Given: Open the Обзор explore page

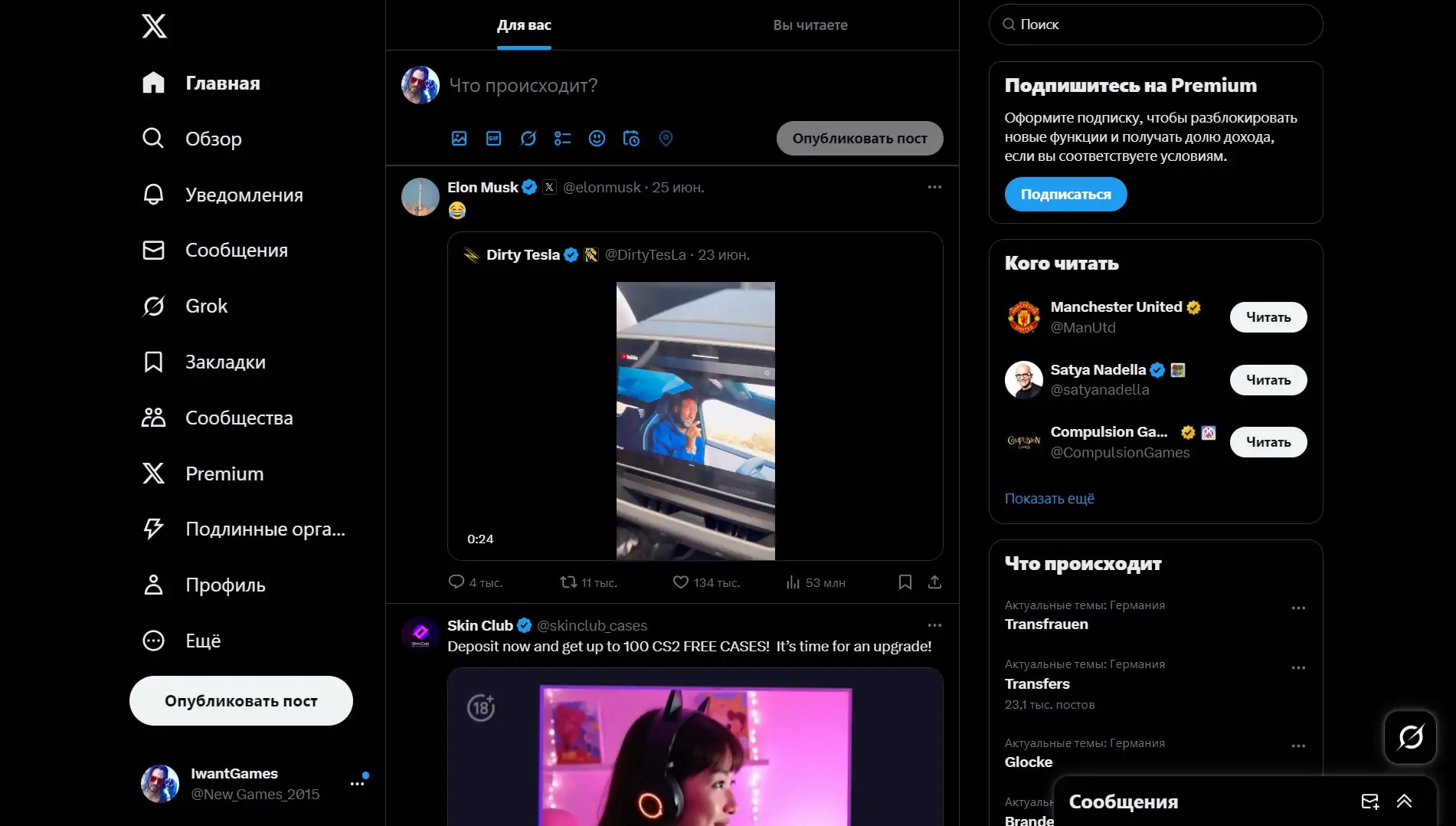Looking at the screenshot, I should (192, 139).
